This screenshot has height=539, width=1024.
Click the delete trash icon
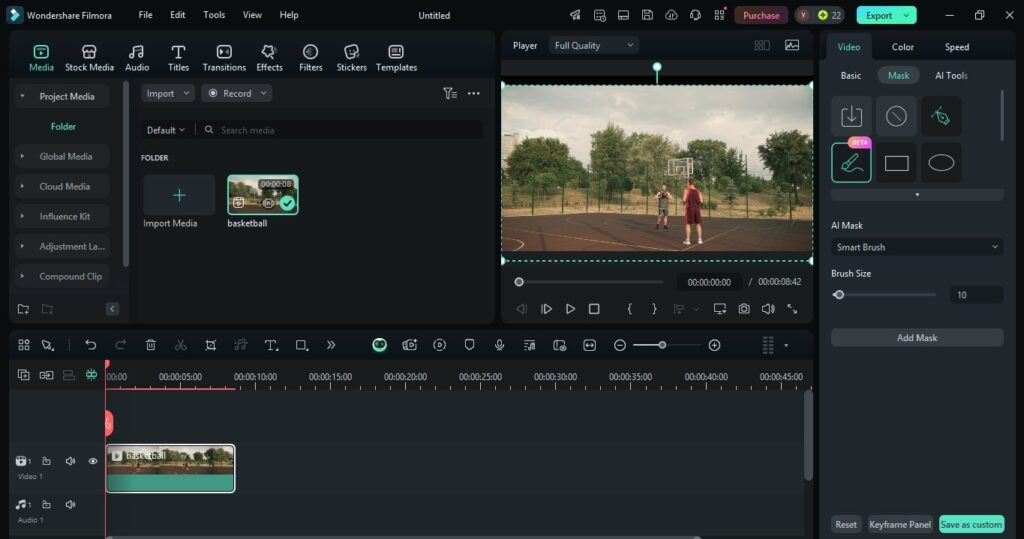pos(151,345)
